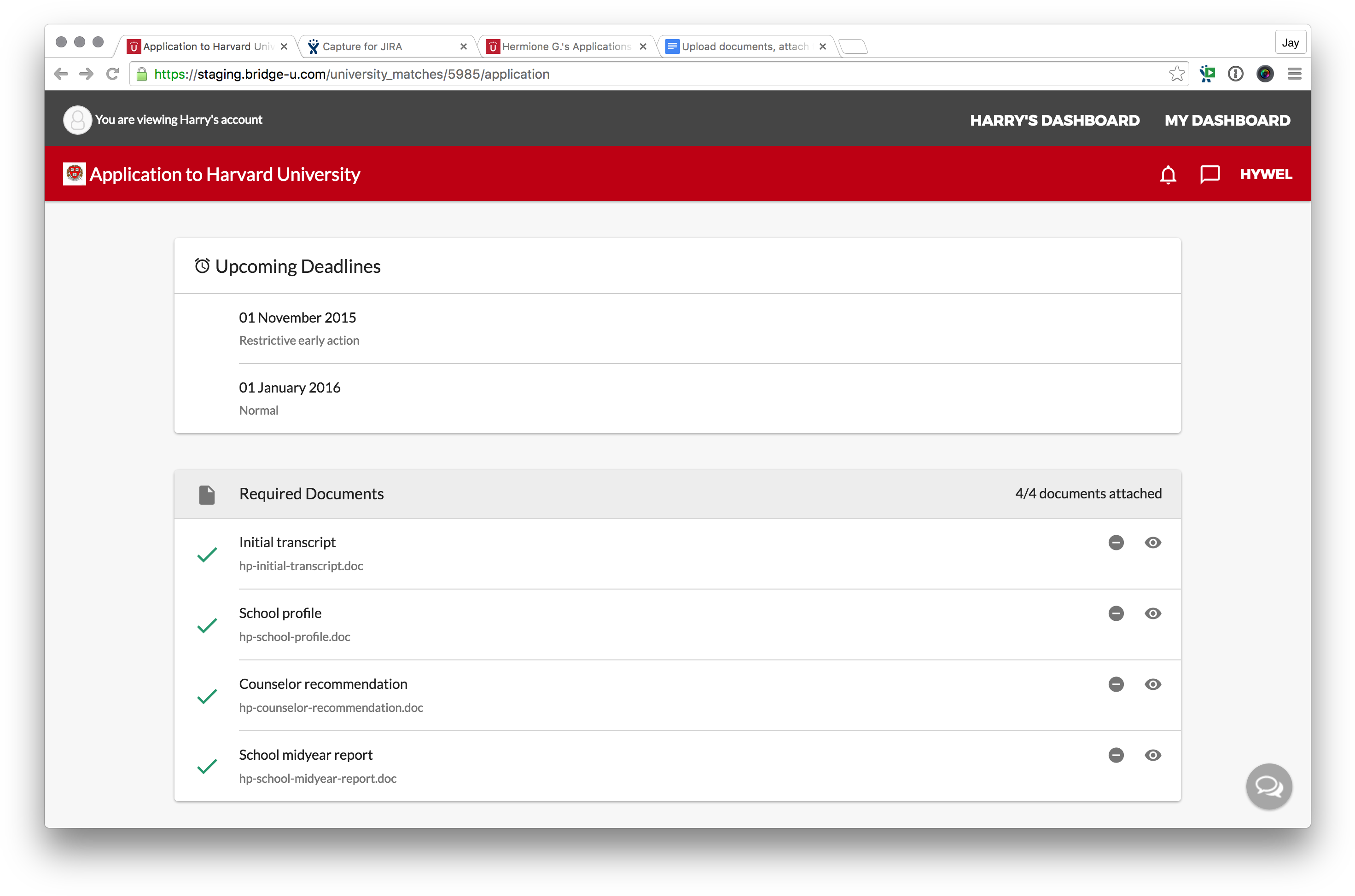Open the Chrome hamburger menu
Screen dimensions: 1355x896
[1294, 74]
